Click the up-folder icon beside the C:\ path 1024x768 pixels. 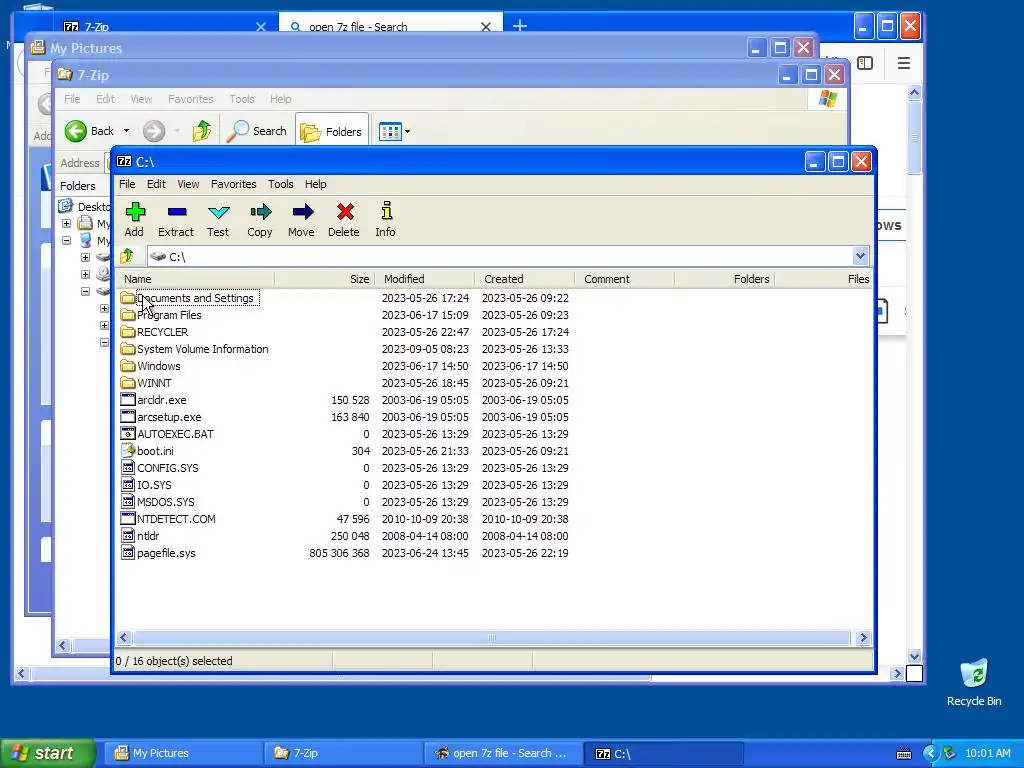point(127,256)
